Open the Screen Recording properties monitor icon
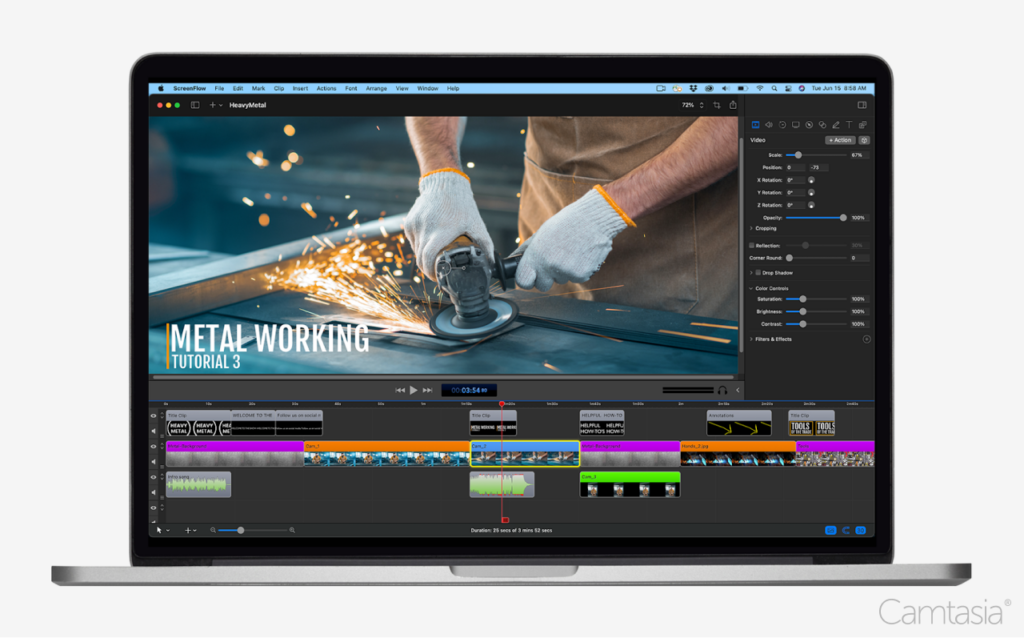 click(x=797, y=124)
